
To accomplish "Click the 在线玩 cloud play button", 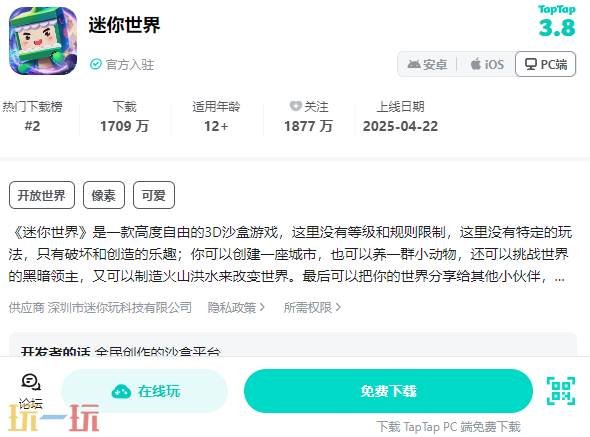I will pos(144,391).
